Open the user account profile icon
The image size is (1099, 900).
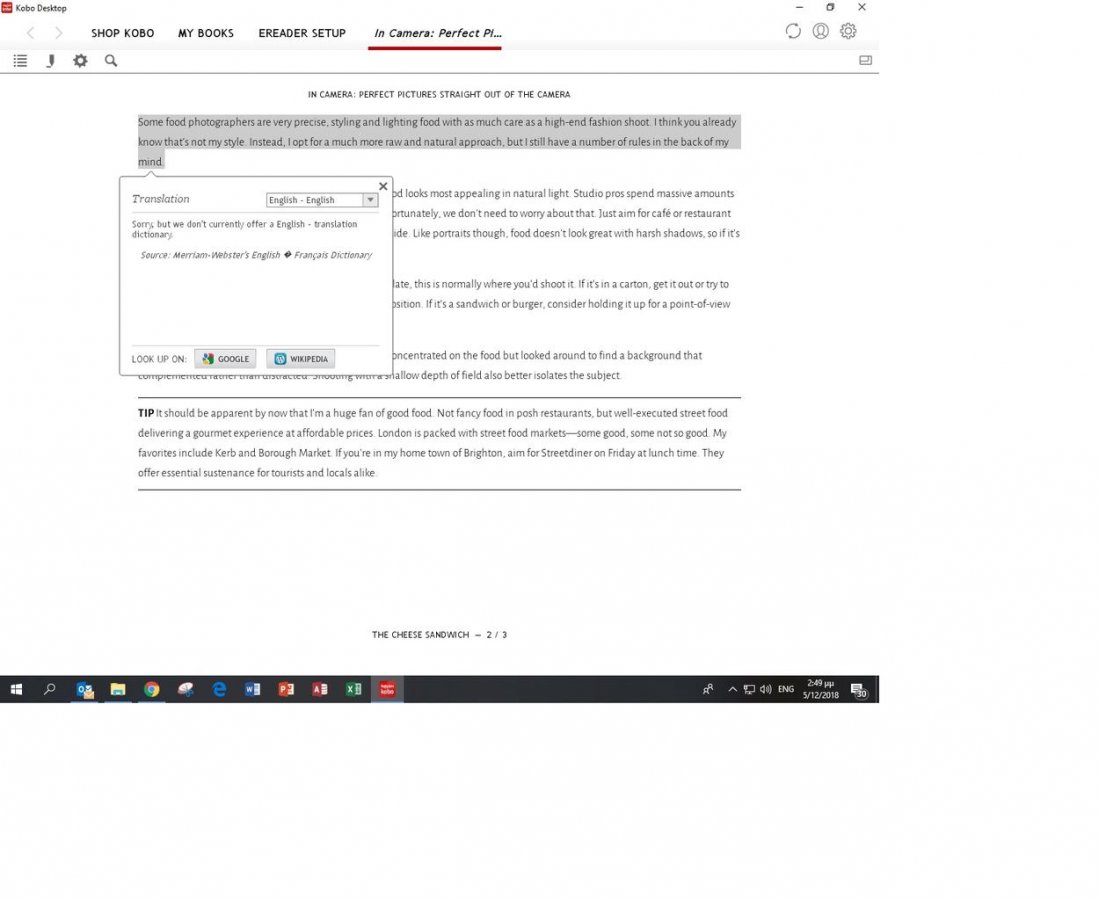tap(820, 31)
